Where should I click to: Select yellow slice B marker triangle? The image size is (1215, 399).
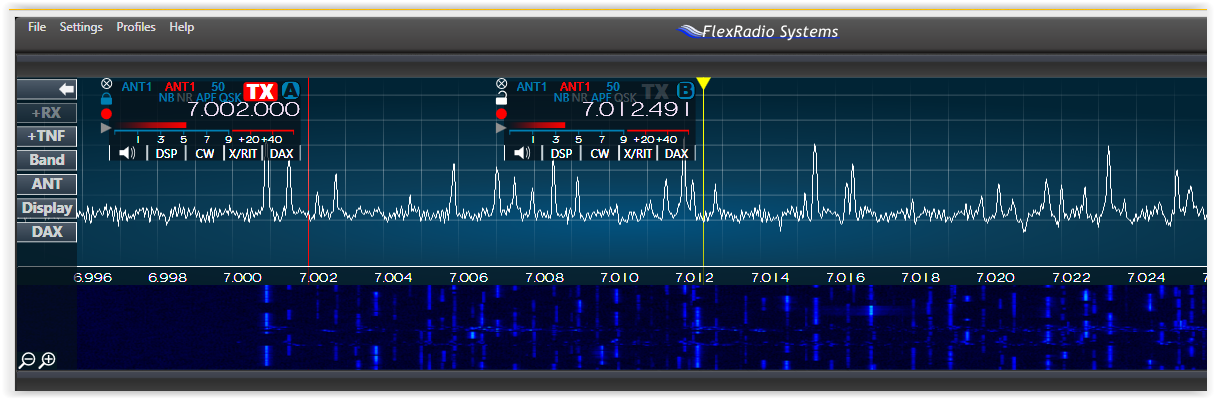click(x=703, y=84)
